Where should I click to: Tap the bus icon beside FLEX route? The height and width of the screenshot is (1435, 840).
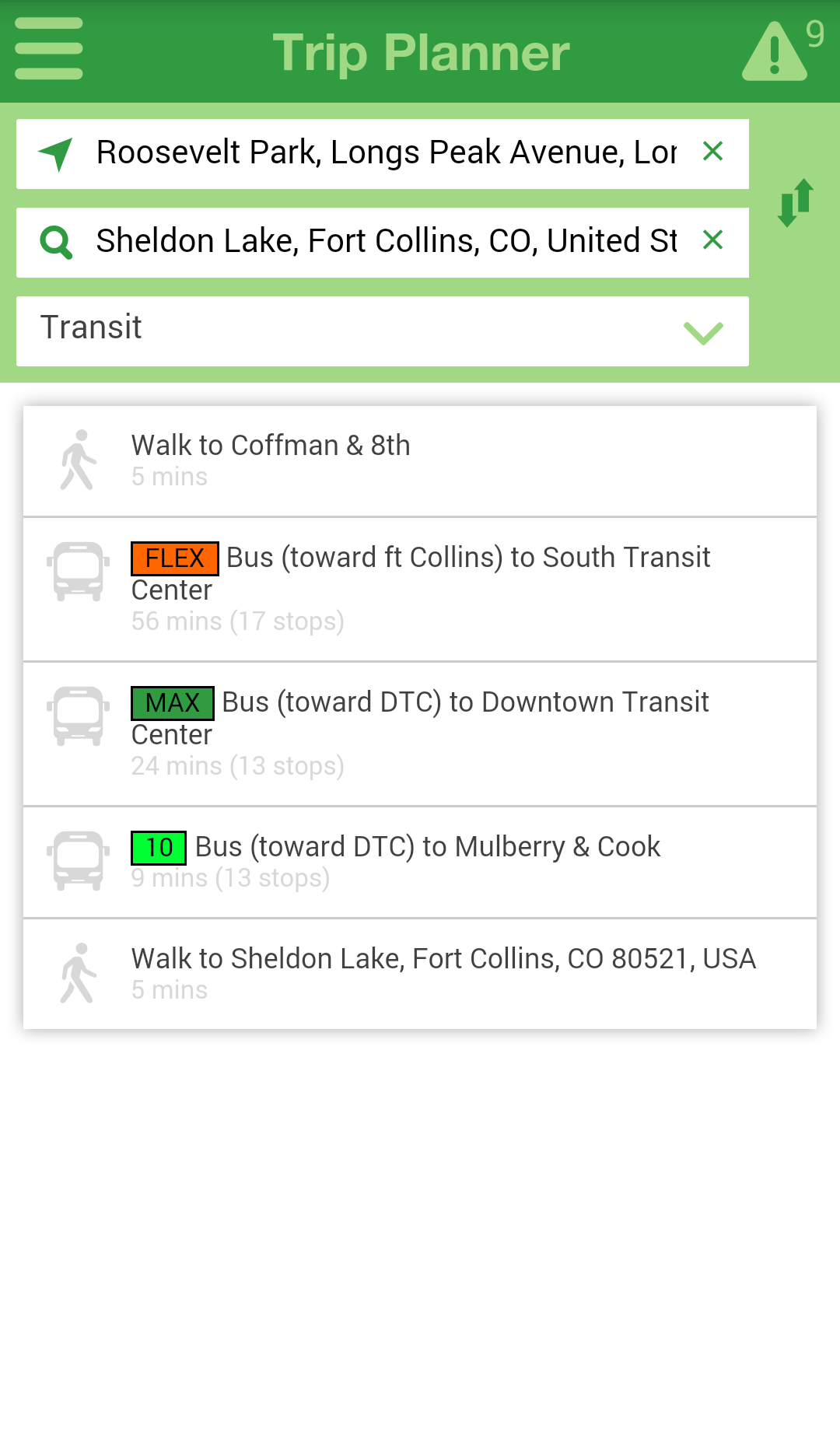78,572
